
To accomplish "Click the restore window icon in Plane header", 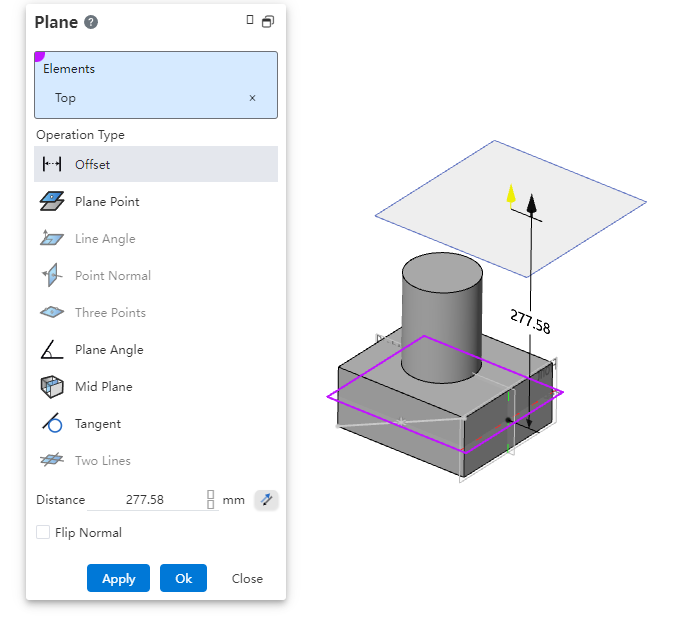I will click(x=268, y=22).
